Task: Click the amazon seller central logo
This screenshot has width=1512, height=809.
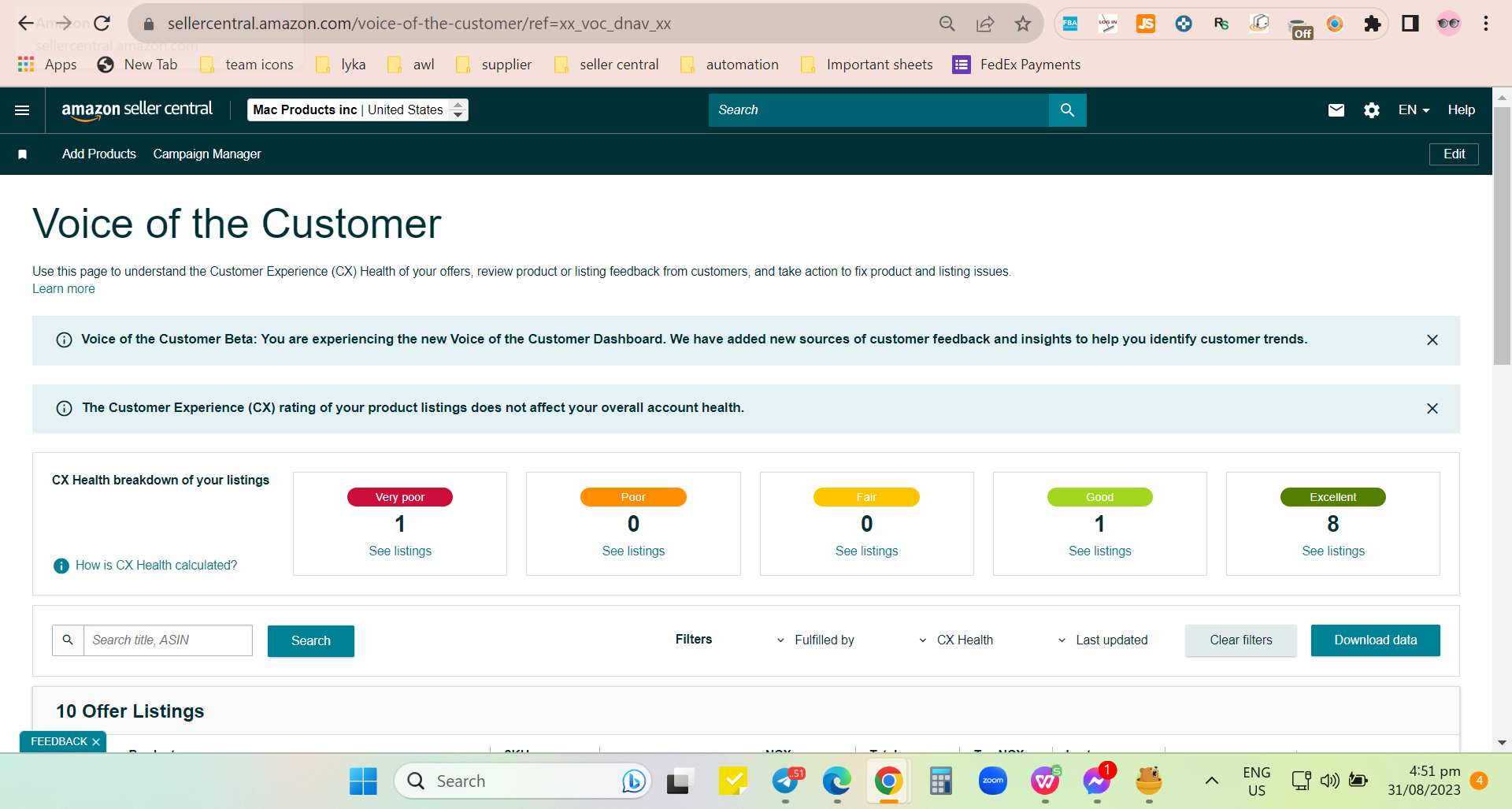Action: pyautogui.click(x=137, y=110)
